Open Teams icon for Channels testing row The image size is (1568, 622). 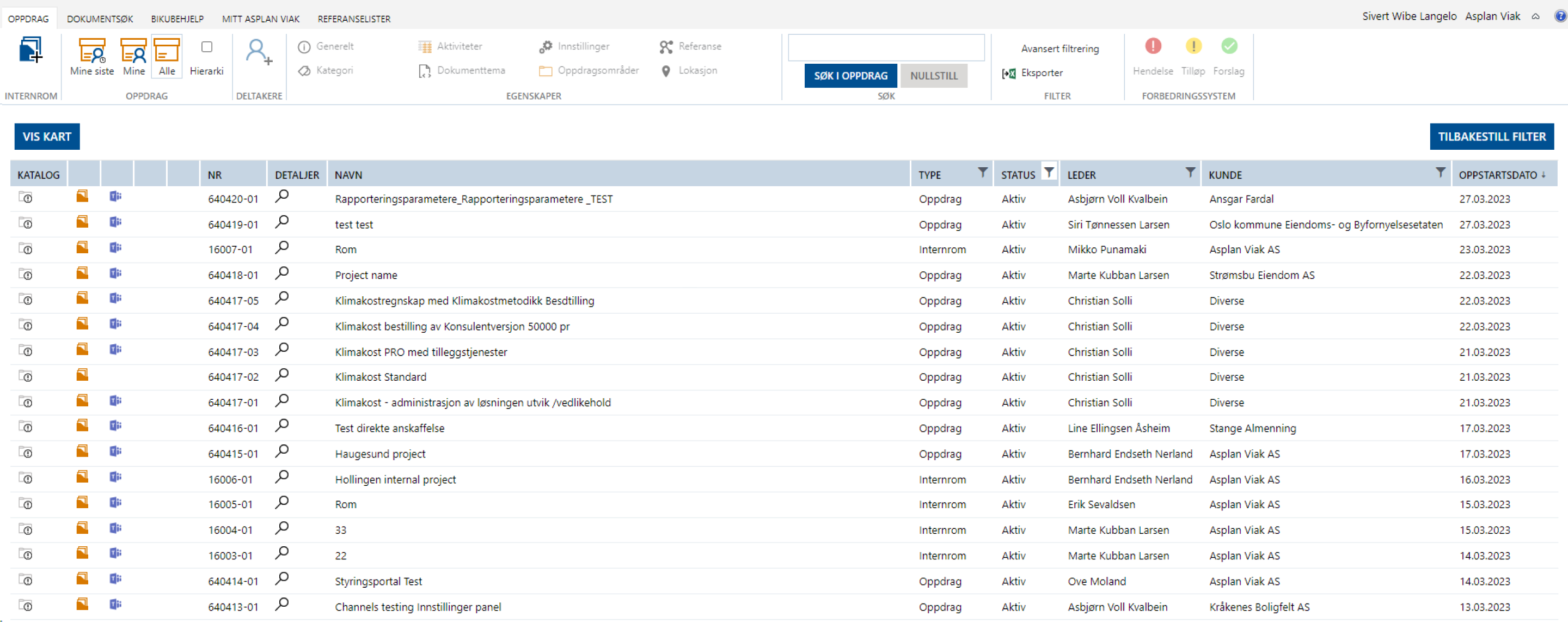click(115, 605)
